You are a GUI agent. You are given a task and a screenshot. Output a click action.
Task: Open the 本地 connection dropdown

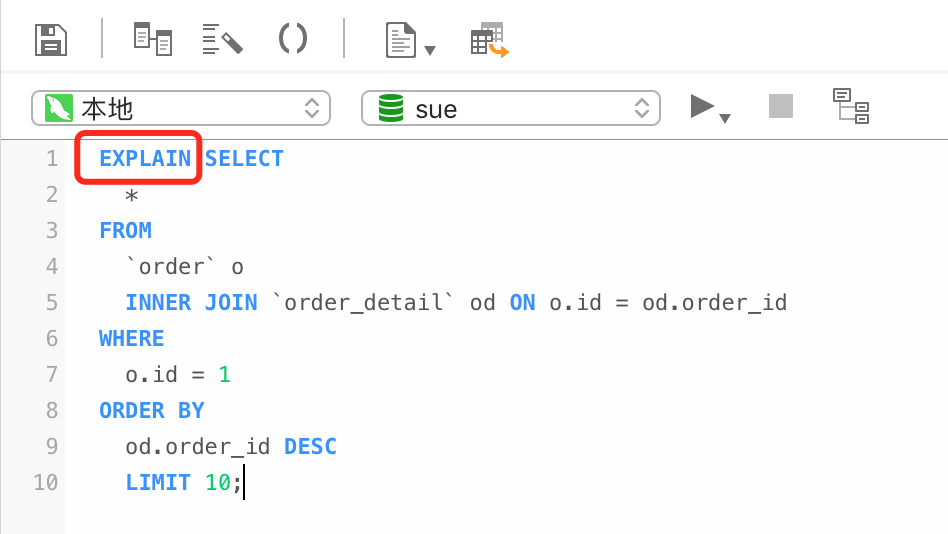click(181, 108)
